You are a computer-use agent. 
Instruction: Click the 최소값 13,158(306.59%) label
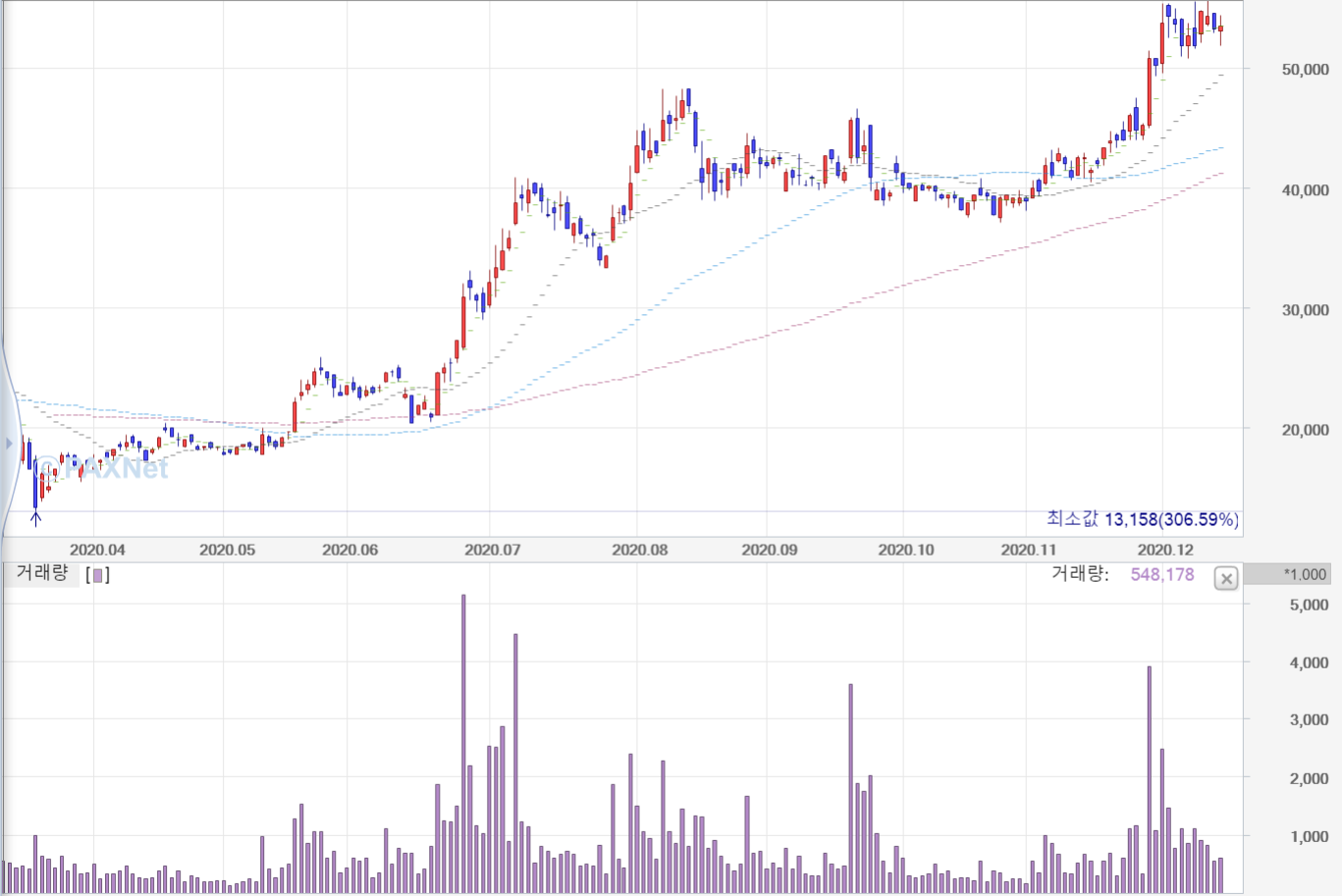pyautogui.click(x=1143, y=519)
